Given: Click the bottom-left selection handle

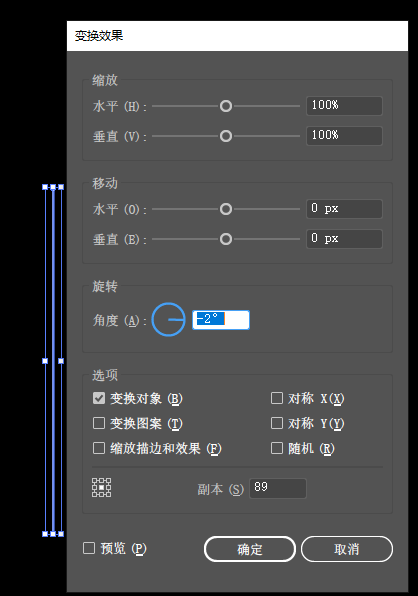Looking at the screenshot, I should [x=45, y=534].
